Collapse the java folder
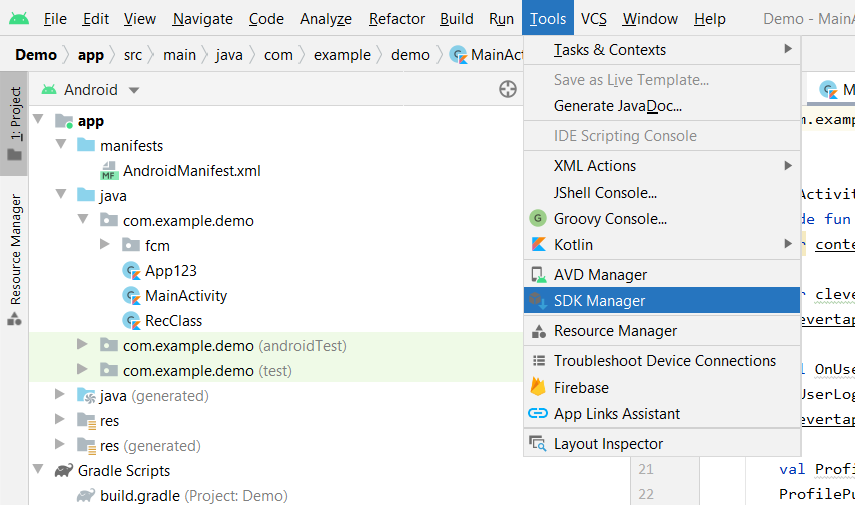Screen dimensions: 855x505 (61, 194)
